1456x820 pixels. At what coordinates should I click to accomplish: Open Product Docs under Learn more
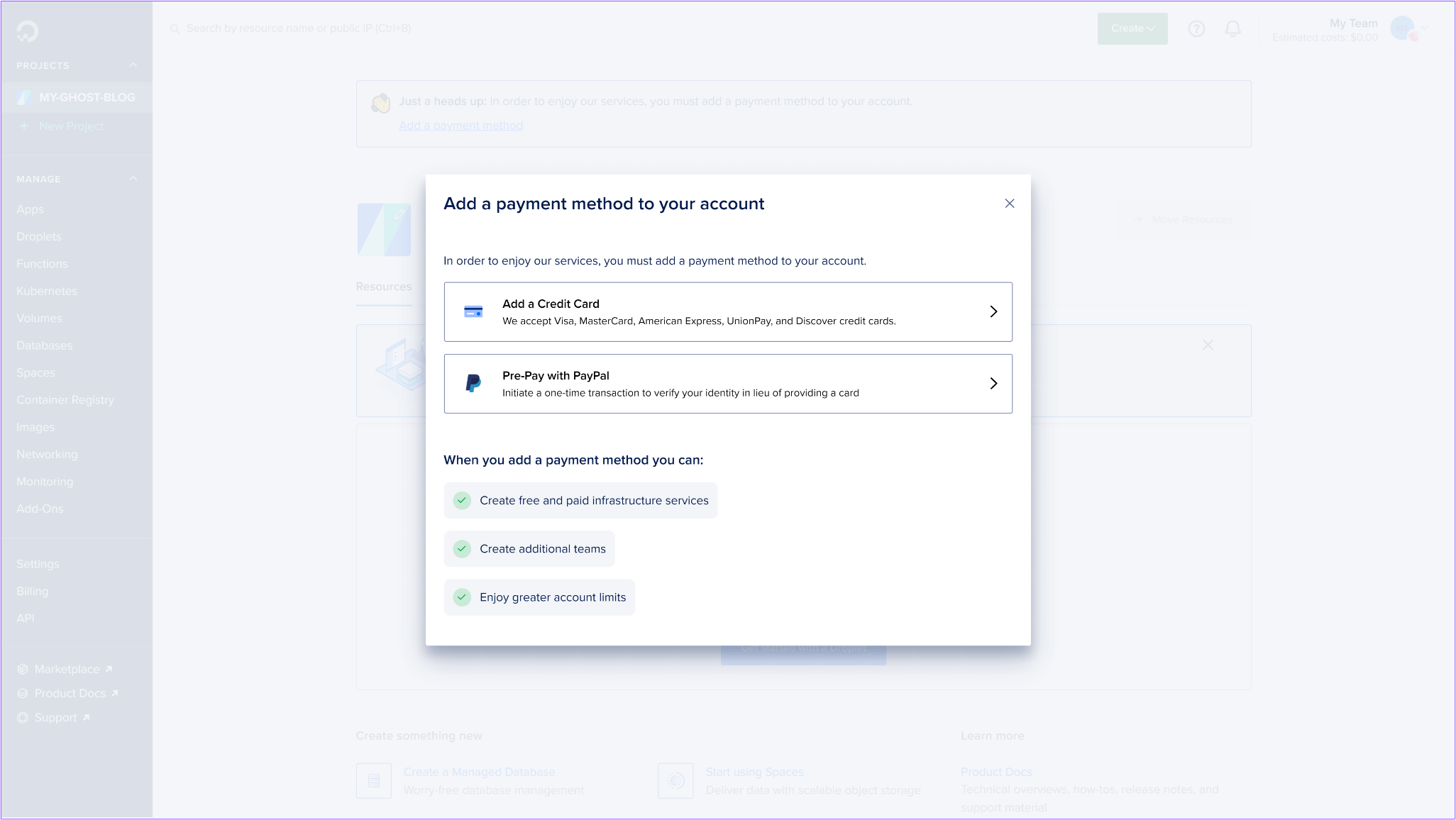pyautogui.click(x=996, y=772)
